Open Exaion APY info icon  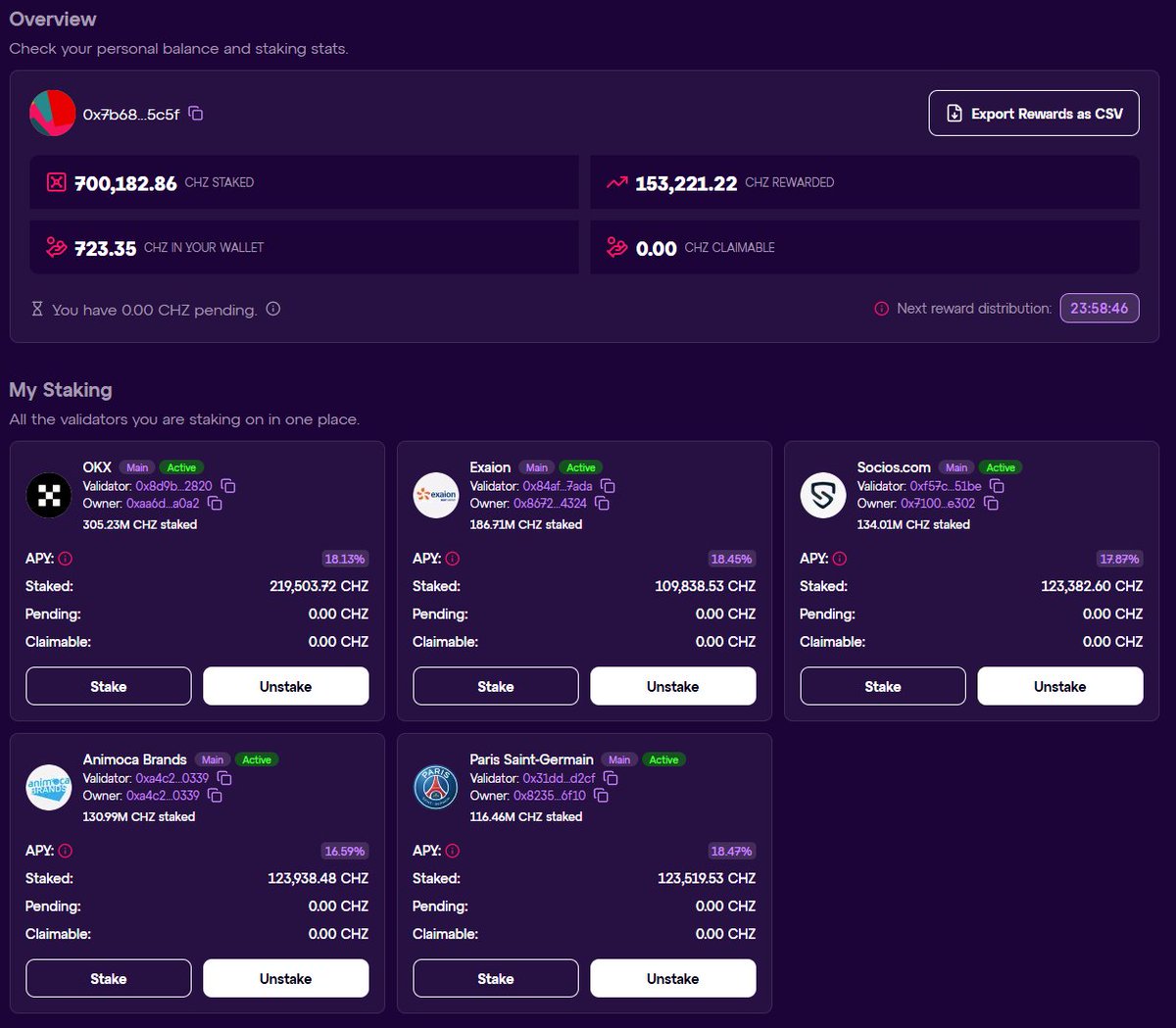pyautogui.click(x=453, y=559)
